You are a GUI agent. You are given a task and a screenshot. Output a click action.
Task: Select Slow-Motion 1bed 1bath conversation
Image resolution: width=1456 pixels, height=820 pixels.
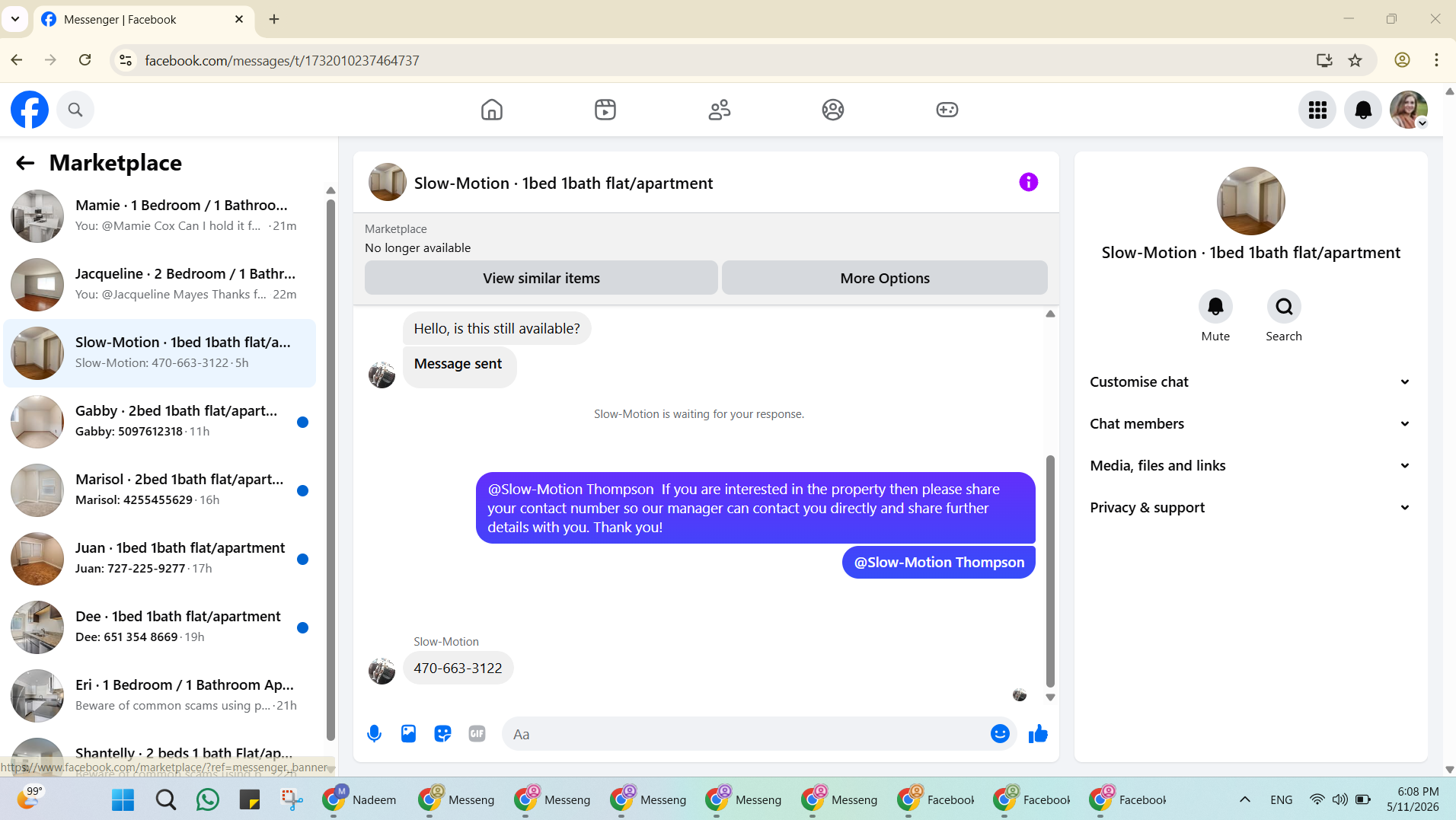[160, 353]
